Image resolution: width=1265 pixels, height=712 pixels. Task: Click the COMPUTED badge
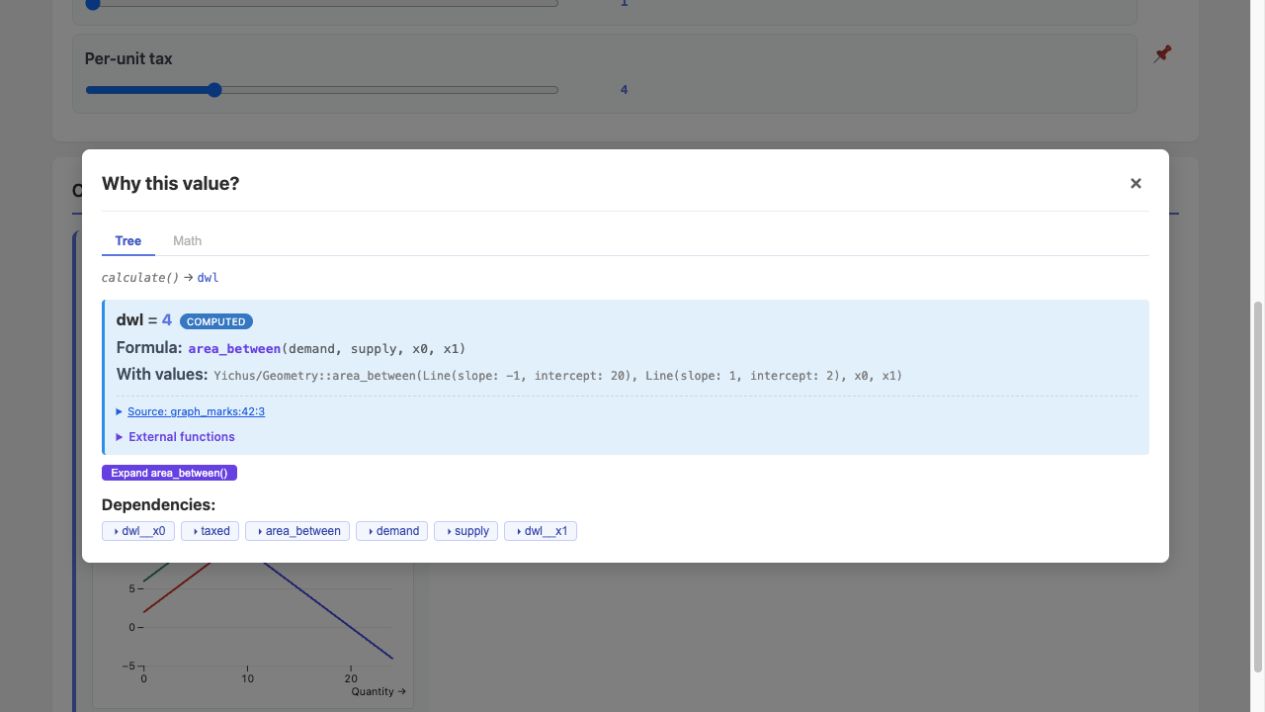tap(216, 322)
